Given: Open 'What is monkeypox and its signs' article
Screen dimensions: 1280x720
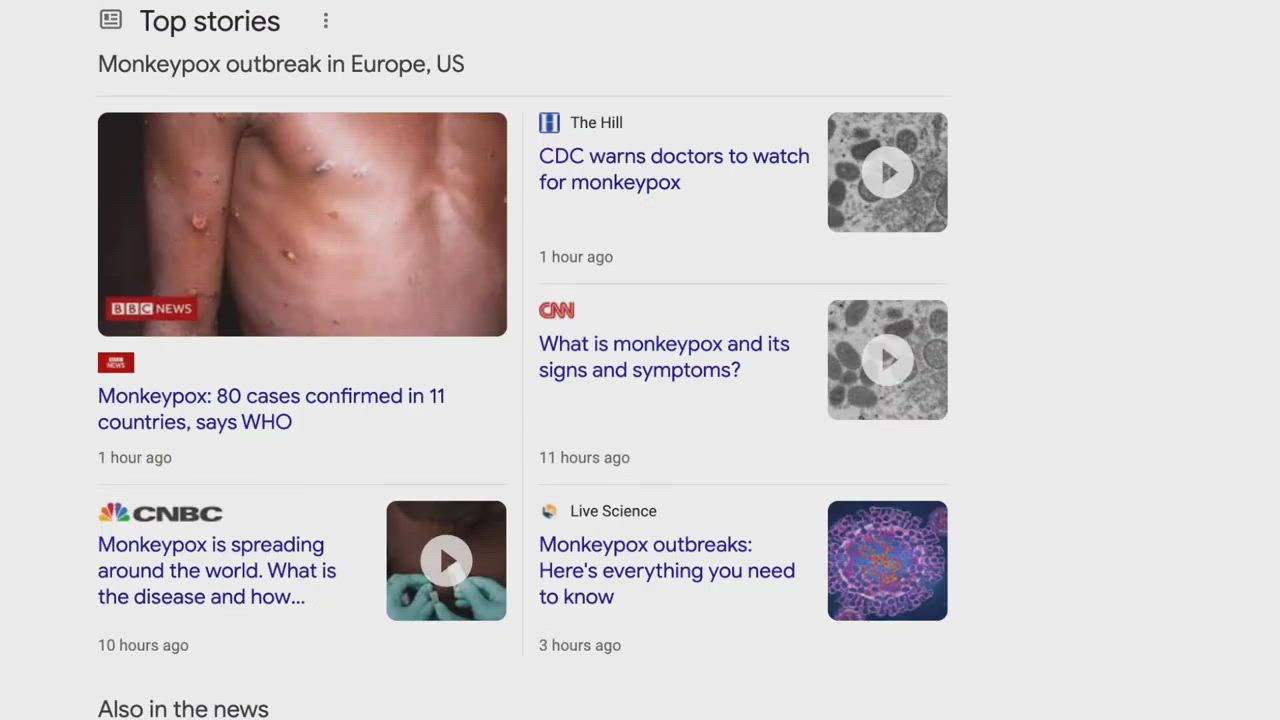Looking at the screenshot, I should tap(664, 357).
